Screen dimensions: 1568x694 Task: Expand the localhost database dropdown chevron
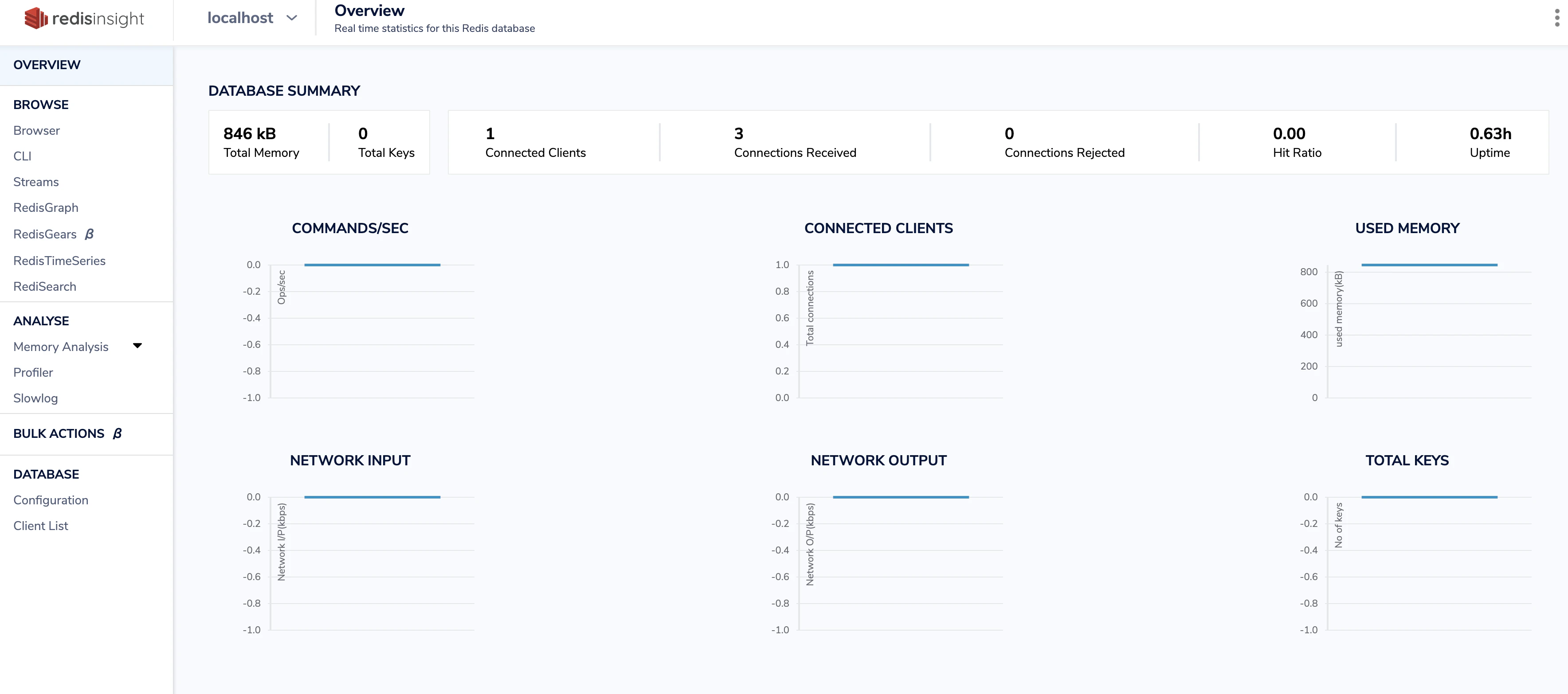(x=292, y=18)
